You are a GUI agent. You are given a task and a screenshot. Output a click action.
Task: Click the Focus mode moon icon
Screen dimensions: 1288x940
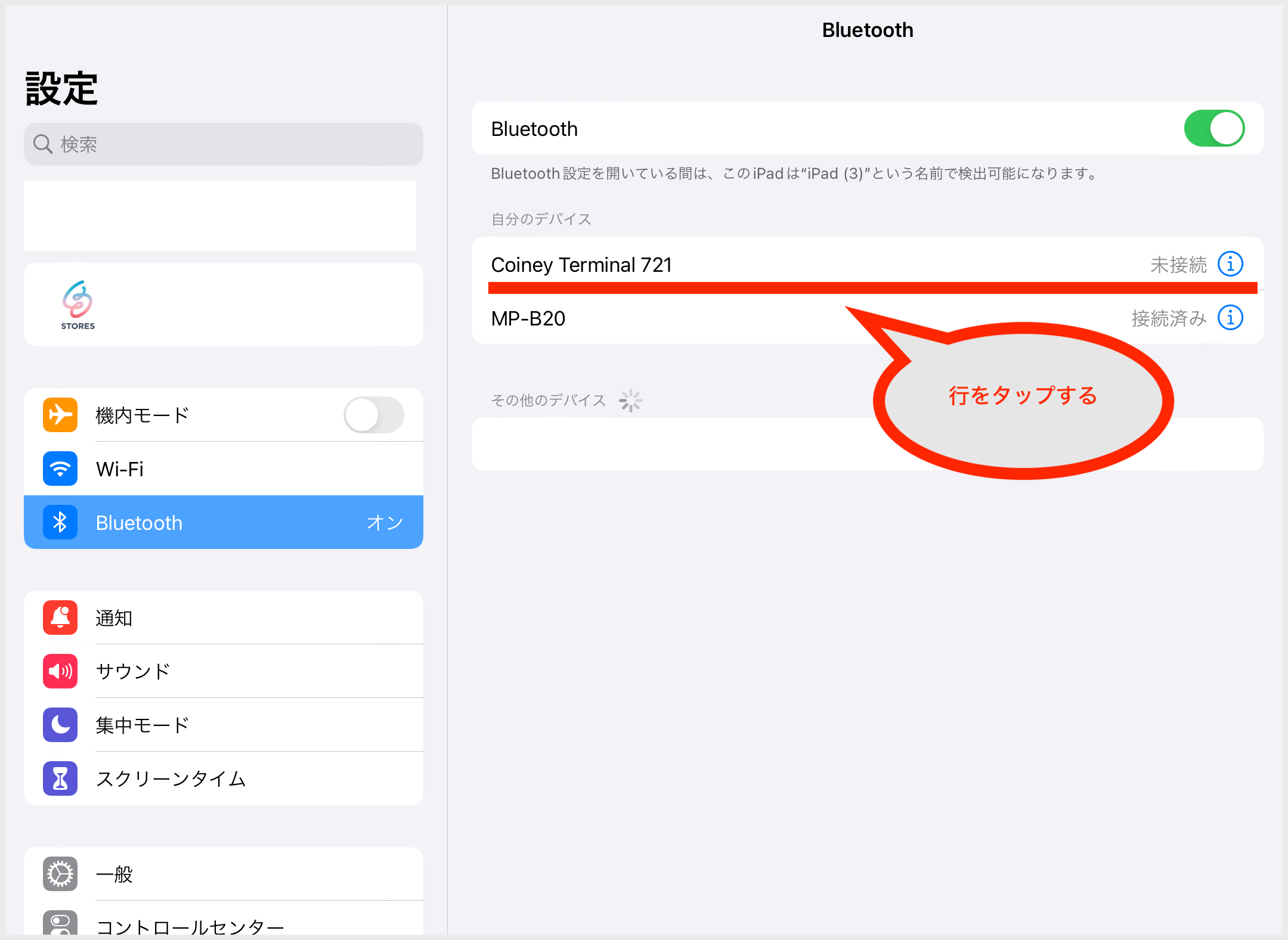pyautogui.click(x=60, y=725)
